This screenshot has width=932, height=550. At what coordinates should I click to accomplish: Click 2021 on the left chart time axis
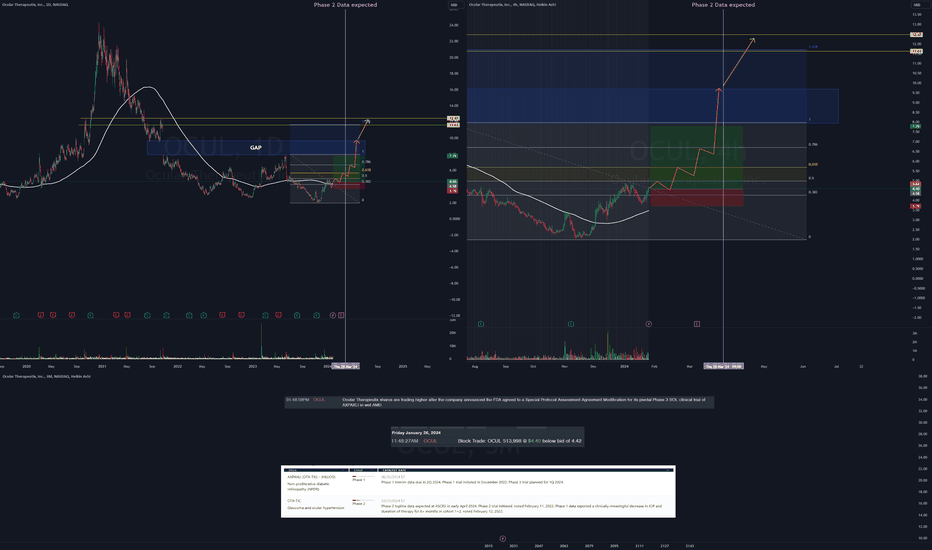pos(102,366)
